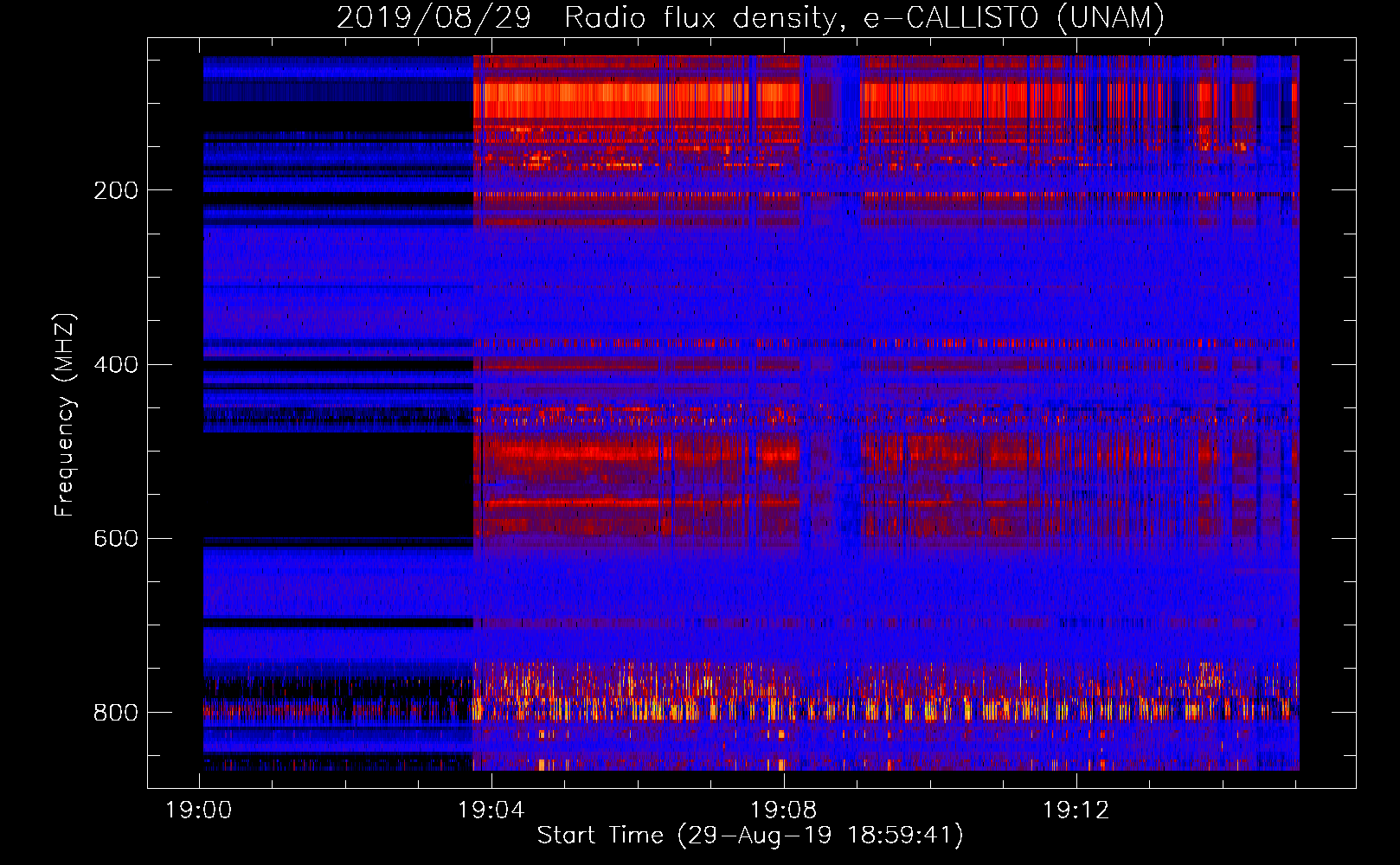Click the 800 frequency tick label
This screenshot has width=1400, height=865.
[x=116, y=712]
